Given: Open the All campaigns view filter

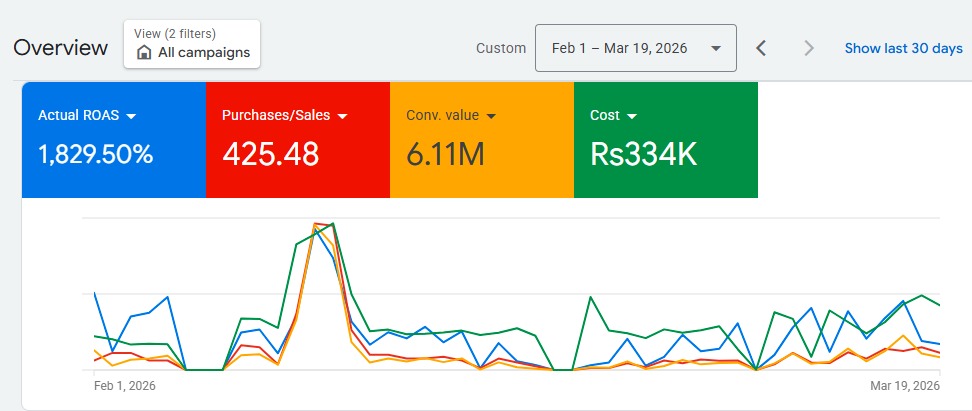Looking at the screenshot, I should click(192, 44).
